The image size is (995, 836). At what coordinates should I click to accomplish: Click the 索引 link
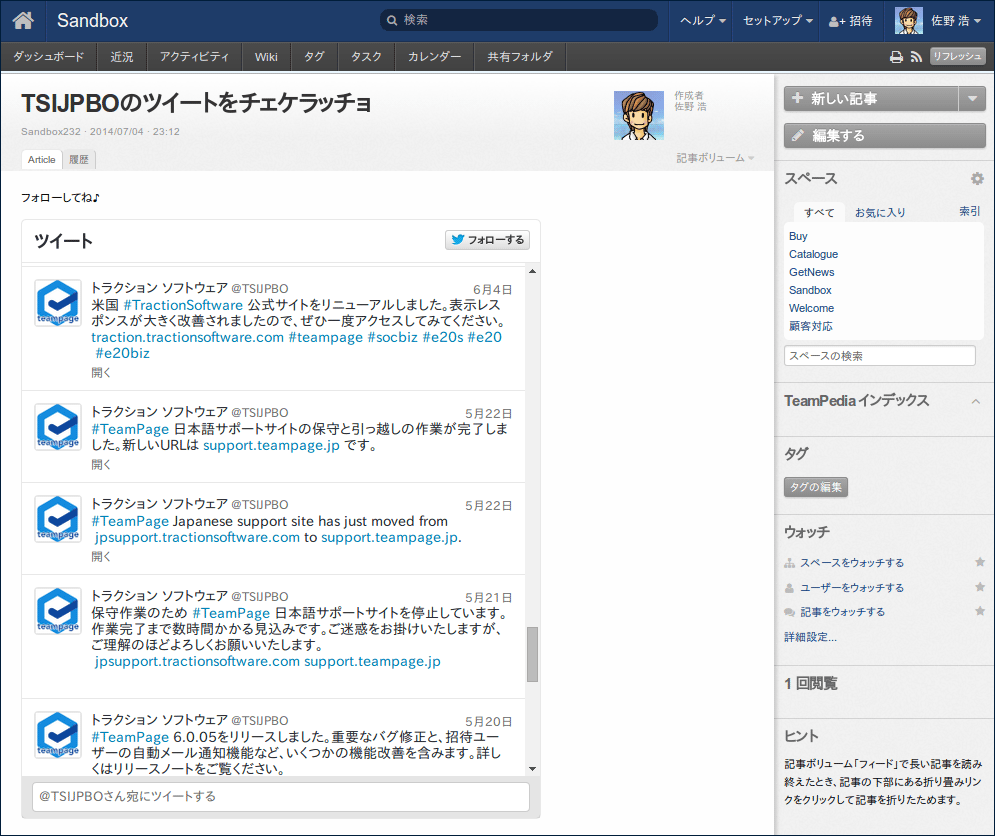(969, 211)
